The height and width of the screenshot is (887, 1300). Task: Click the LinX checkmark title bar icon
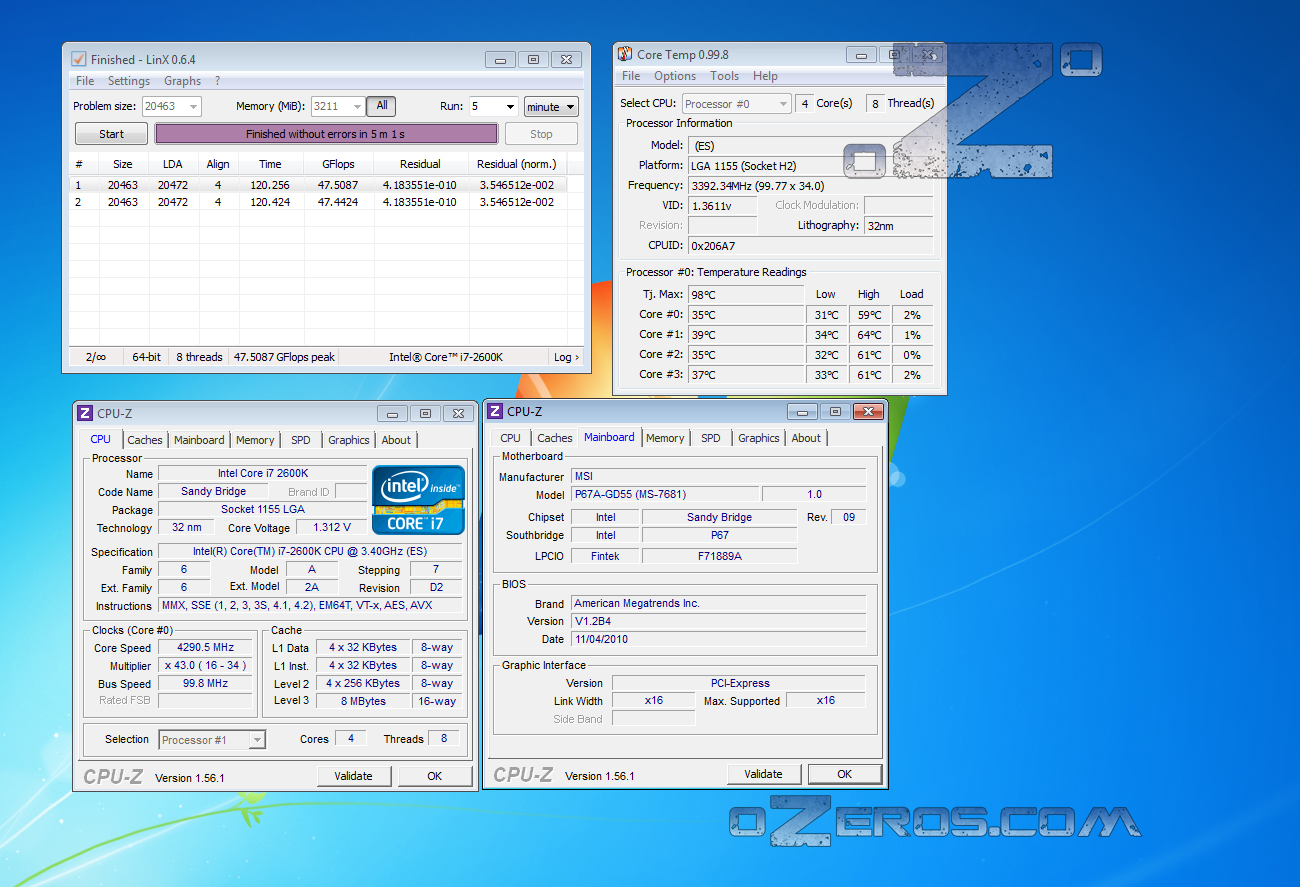(78, 59)
